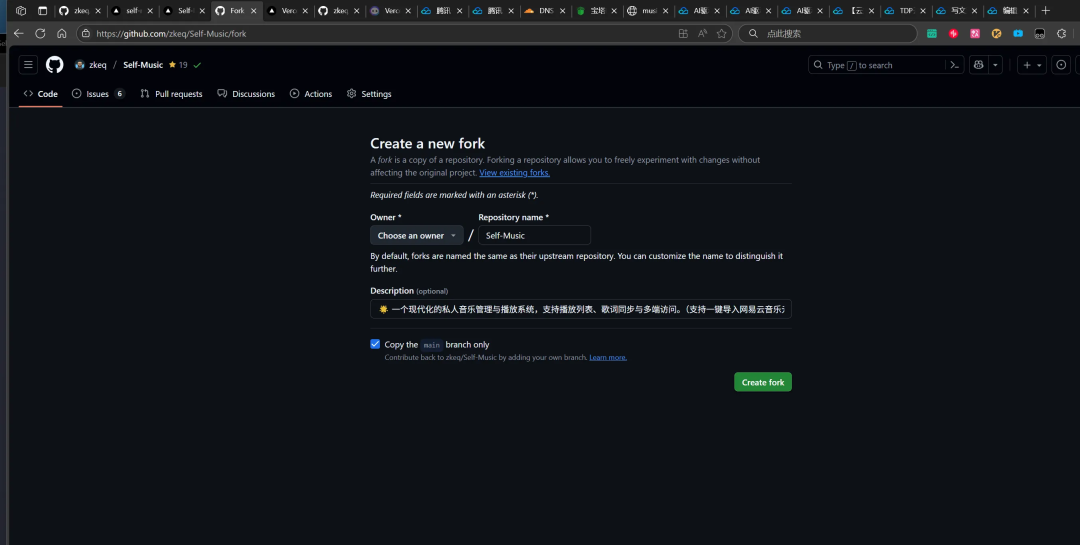This screenshot has height=545, width=1080.
Task: Follow the View existing forks link
Action: 515,172
